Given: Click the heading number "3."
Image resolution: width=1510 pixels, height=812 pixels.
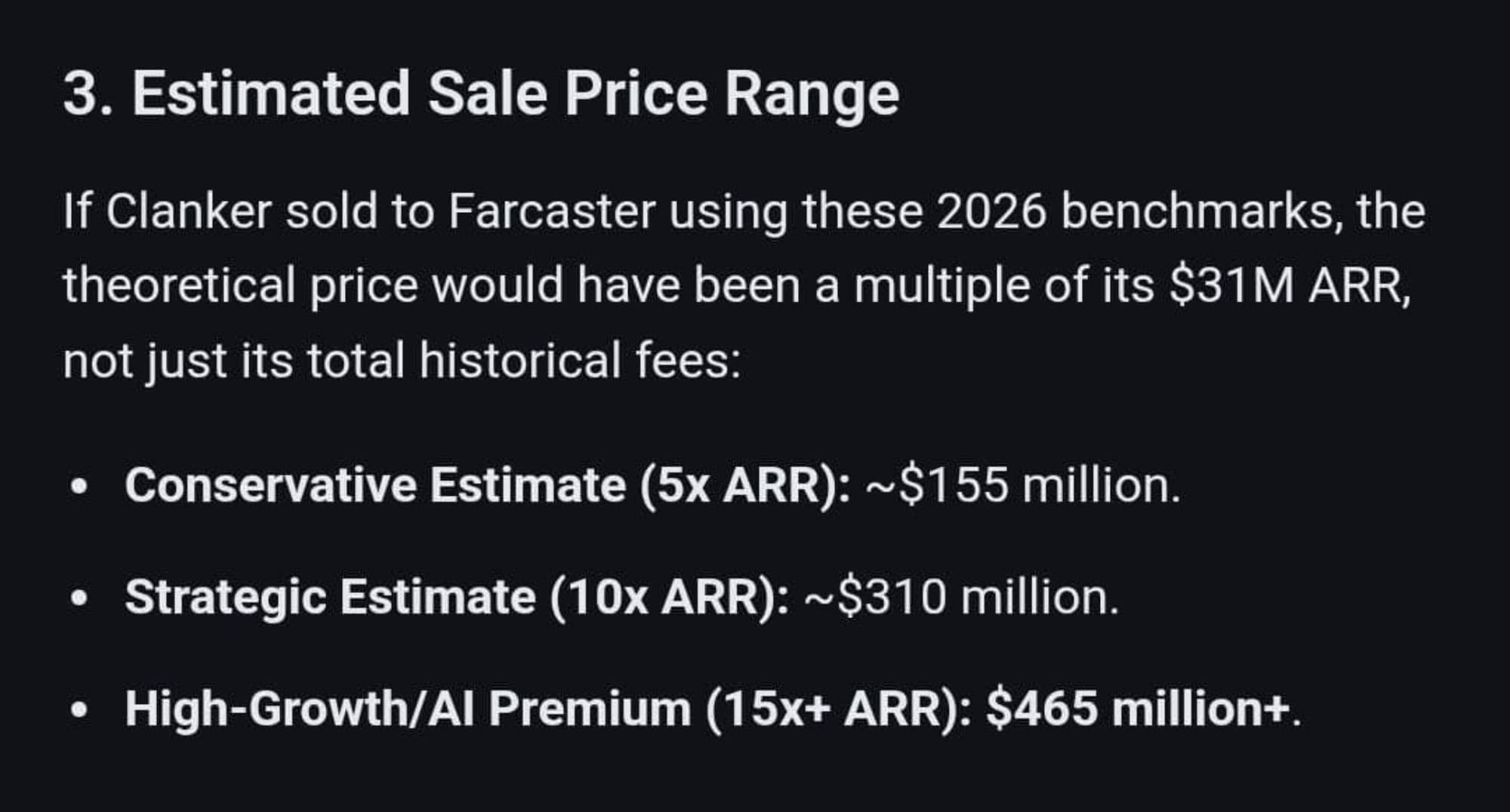Looking at the screenshot, I should pos(88,94).
